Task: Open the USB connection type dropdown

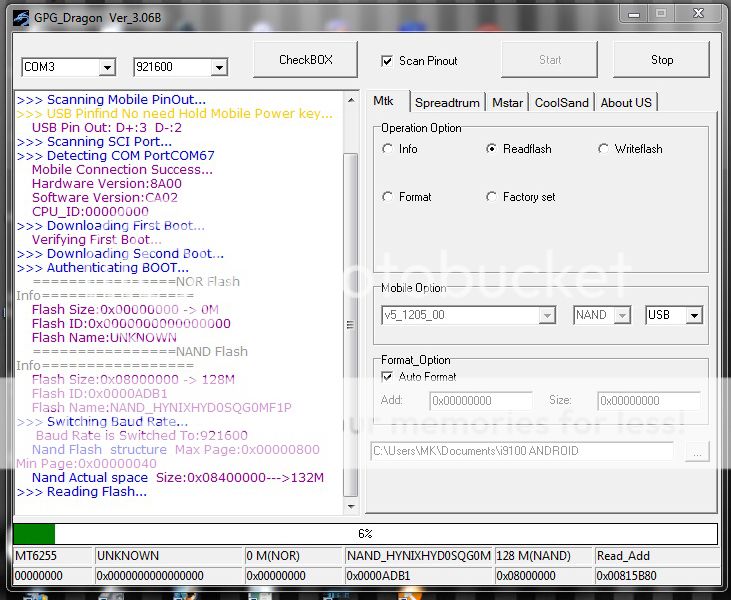Action: click(x=694, y=315)
